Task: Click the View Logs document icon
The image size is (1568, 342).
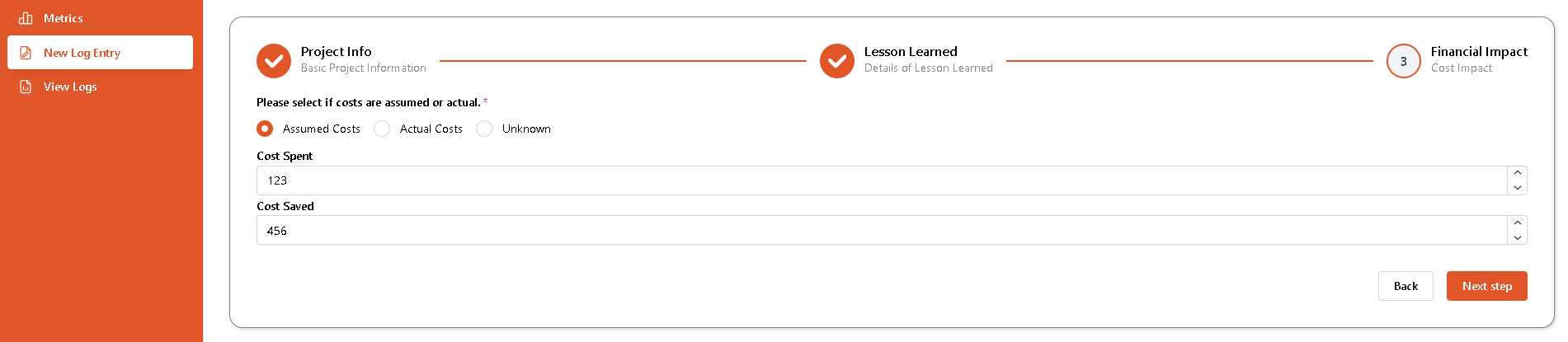Action: (26, 87)
